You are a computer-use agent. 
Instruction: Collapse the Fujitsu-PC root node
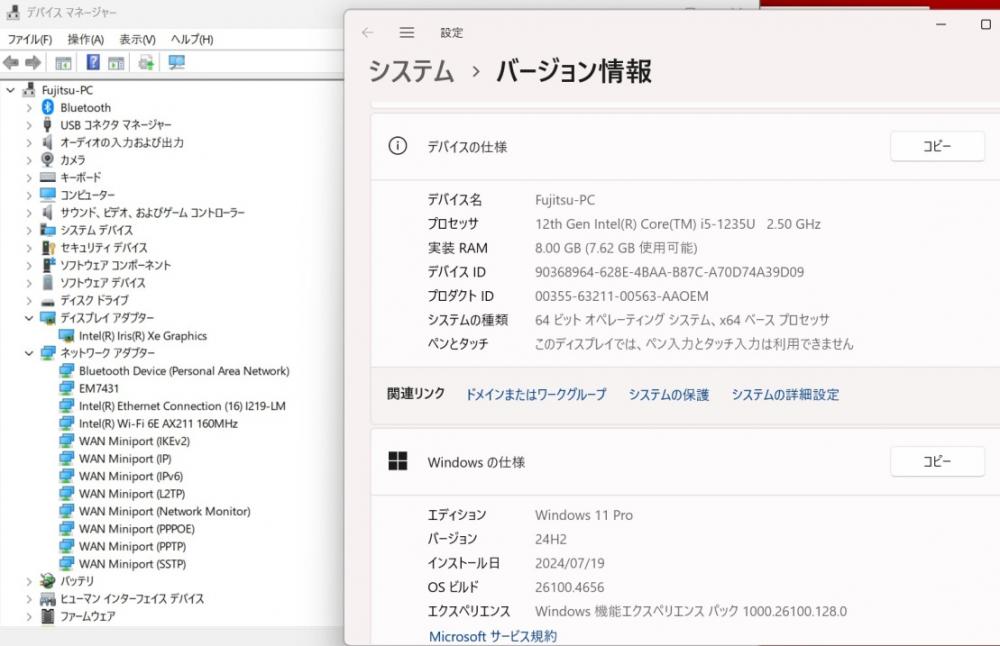[x=10, y=91]
